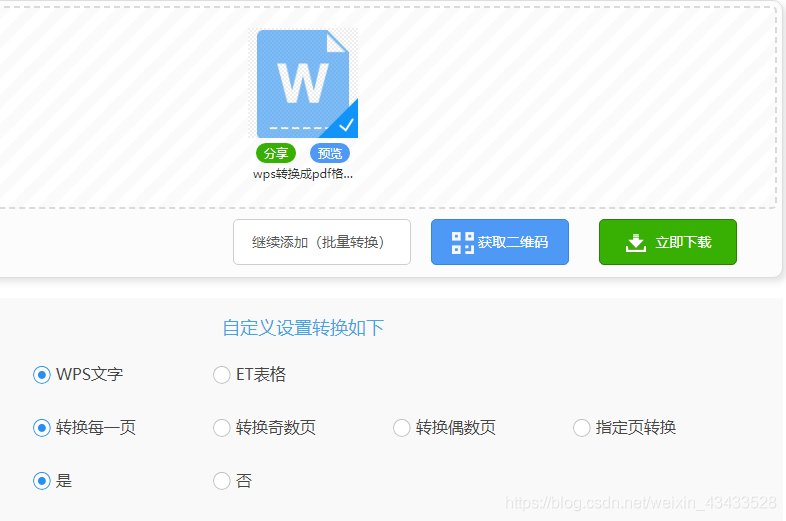786x521 pixels.
Task: Click 继续添加（批量转换） button
Action: (x=322, y=242)
